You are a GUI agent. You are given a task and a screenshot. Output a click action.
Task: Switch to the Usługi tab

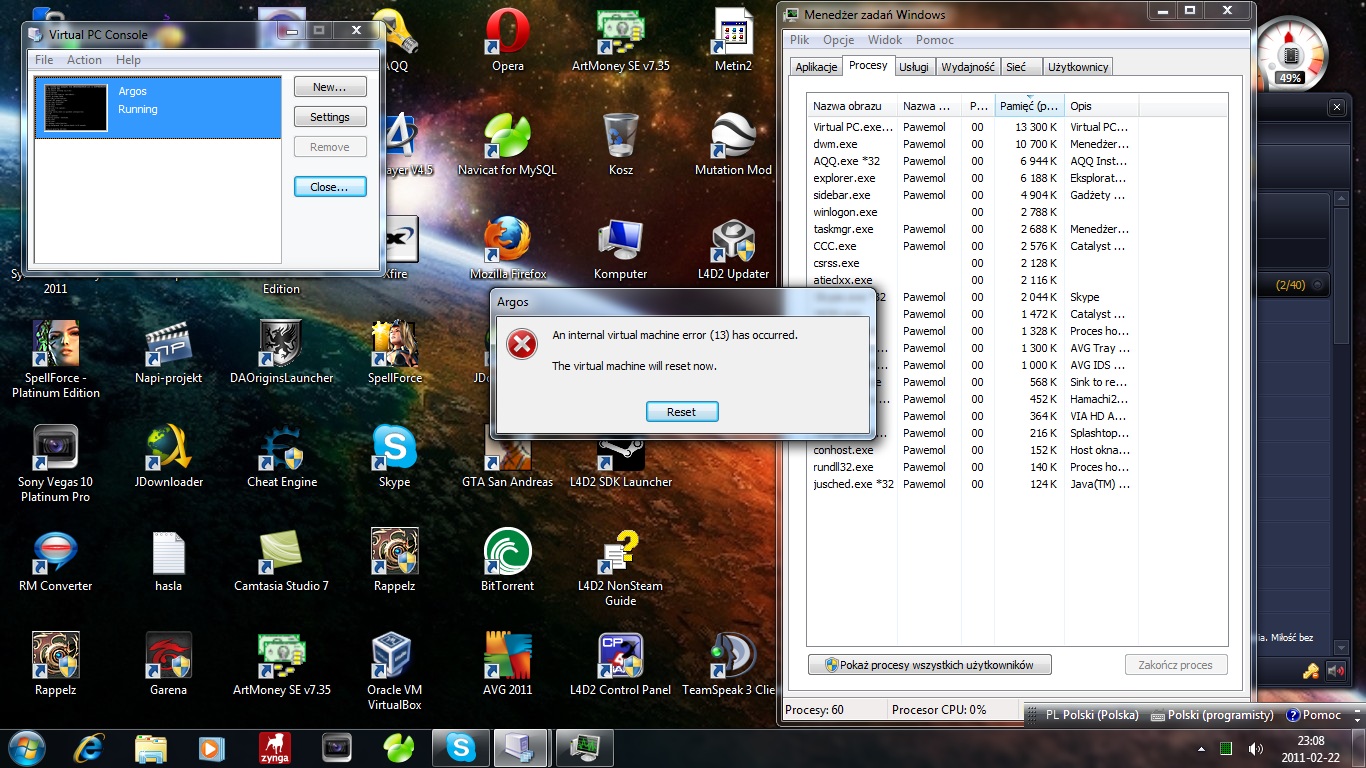coord(914,67)
